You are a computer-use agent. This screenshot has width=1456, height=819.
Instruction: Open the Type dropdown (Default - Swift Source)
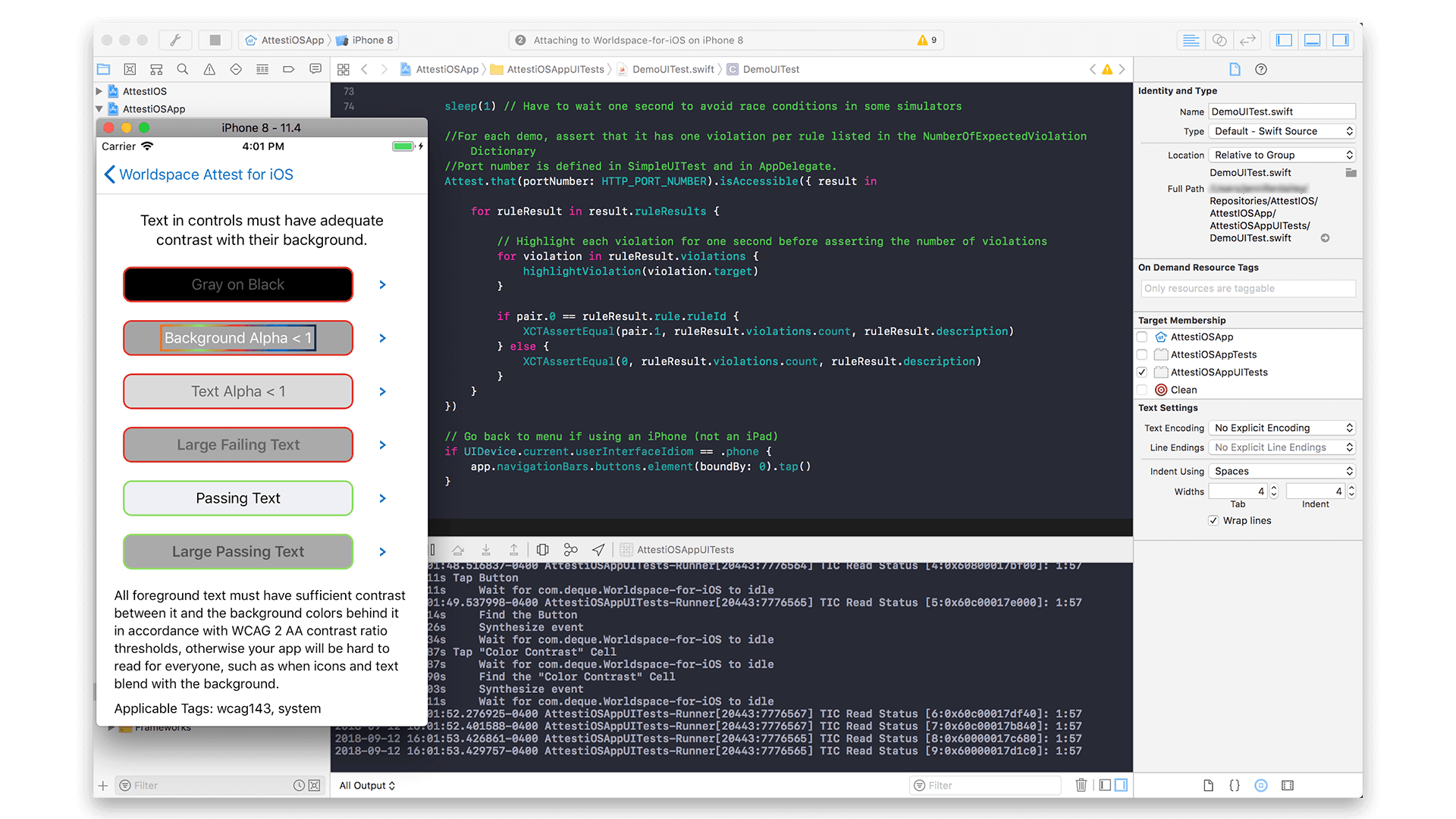point(1282,131)
